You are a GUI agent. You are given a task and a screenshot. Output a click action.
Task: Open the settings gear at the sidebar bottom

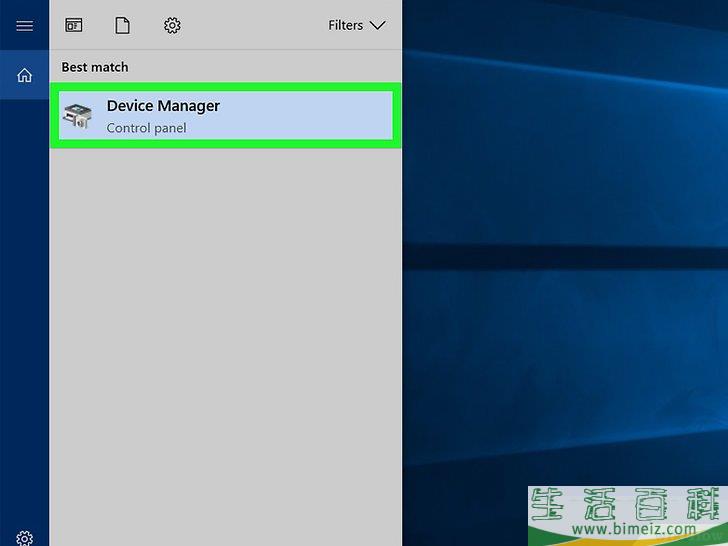coord(24,537)
